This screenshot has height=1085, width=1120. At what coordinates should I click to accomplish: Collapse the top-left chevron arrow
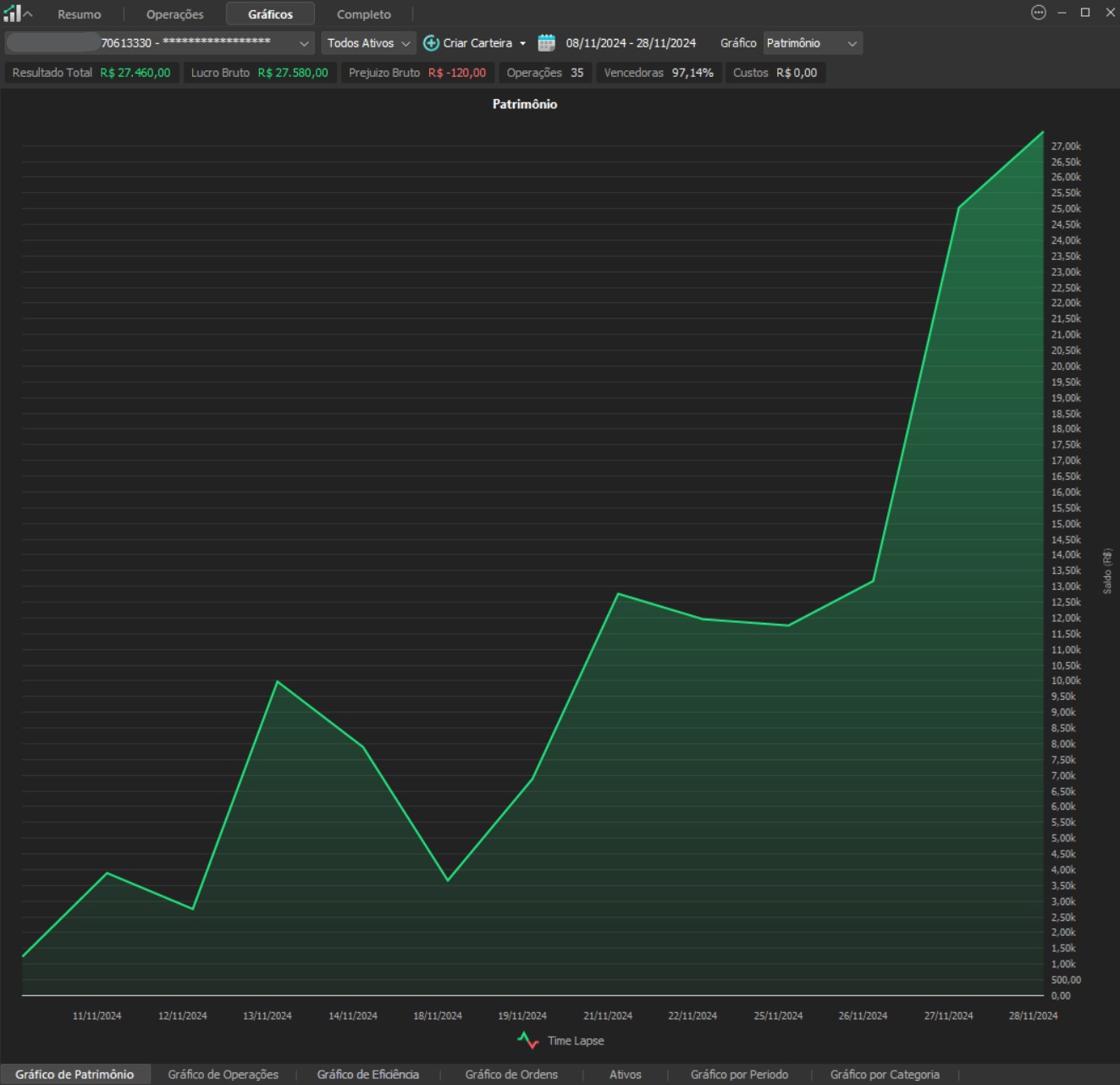click(28, 14)
